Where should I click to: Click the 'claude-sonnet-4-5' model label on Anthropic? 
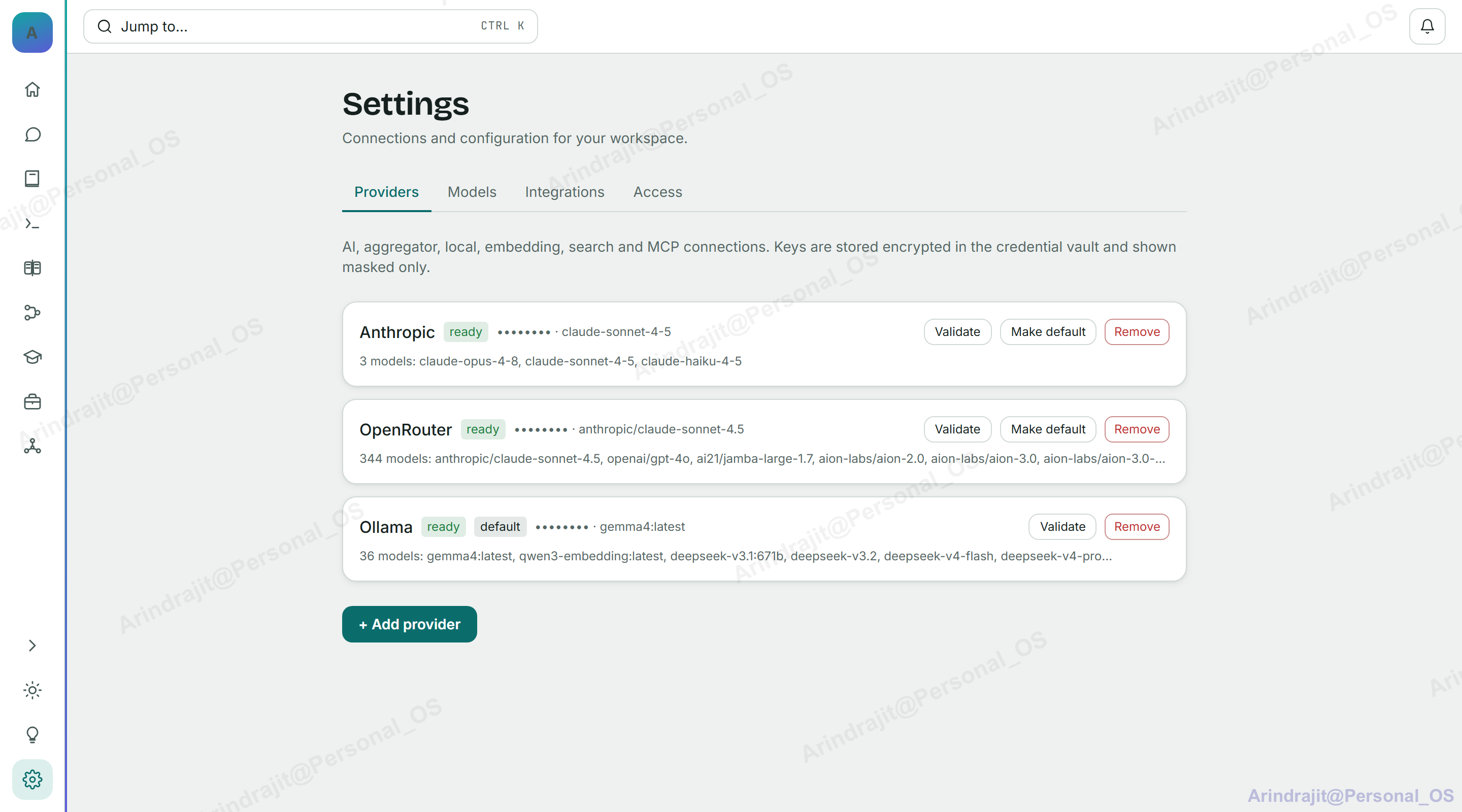point(616,332)
